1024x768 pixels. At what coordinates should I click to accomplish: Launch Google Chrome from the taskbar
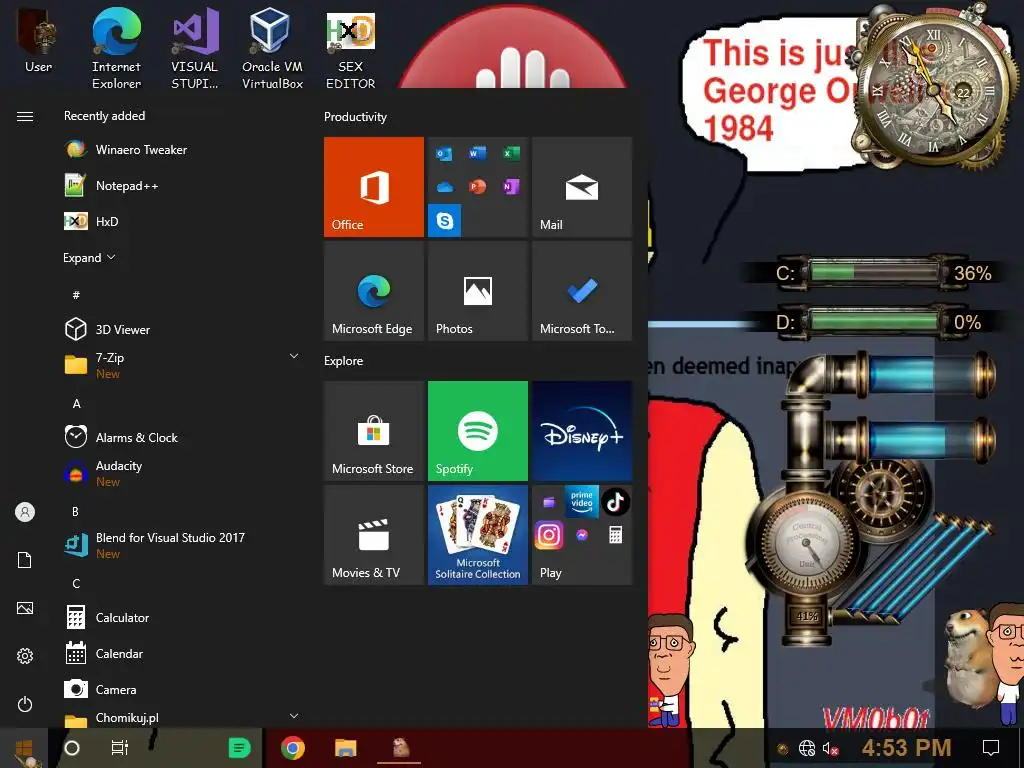[293, 748]
